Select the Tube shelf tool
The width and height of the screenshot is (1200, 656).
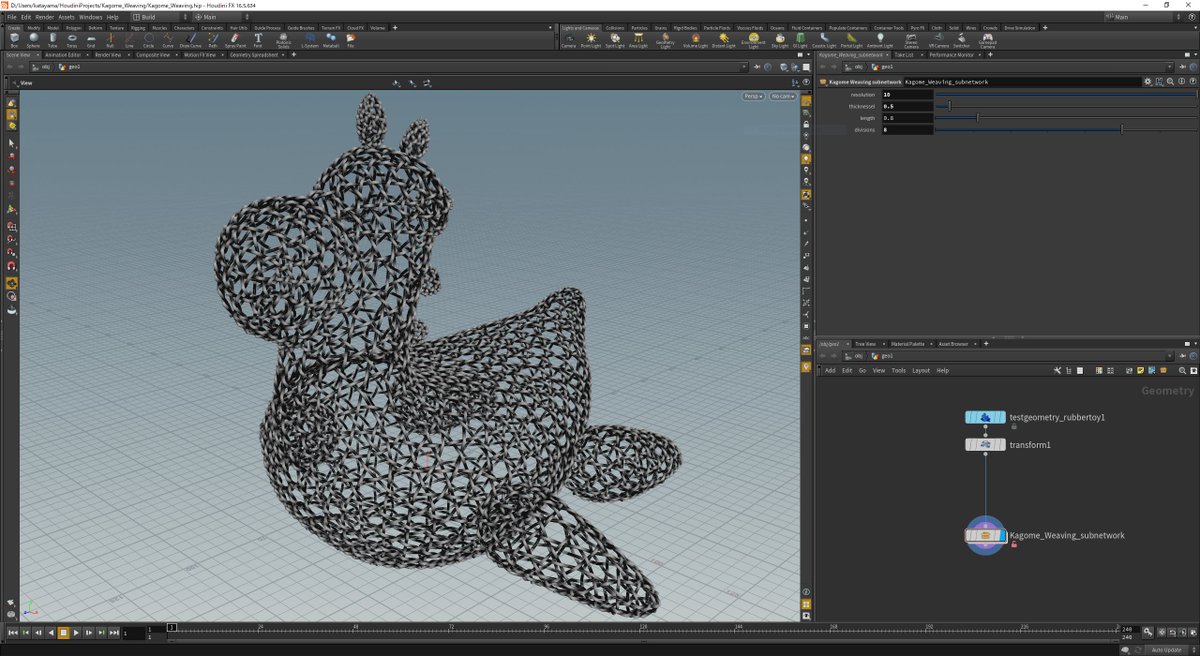[x=52, y=39]
